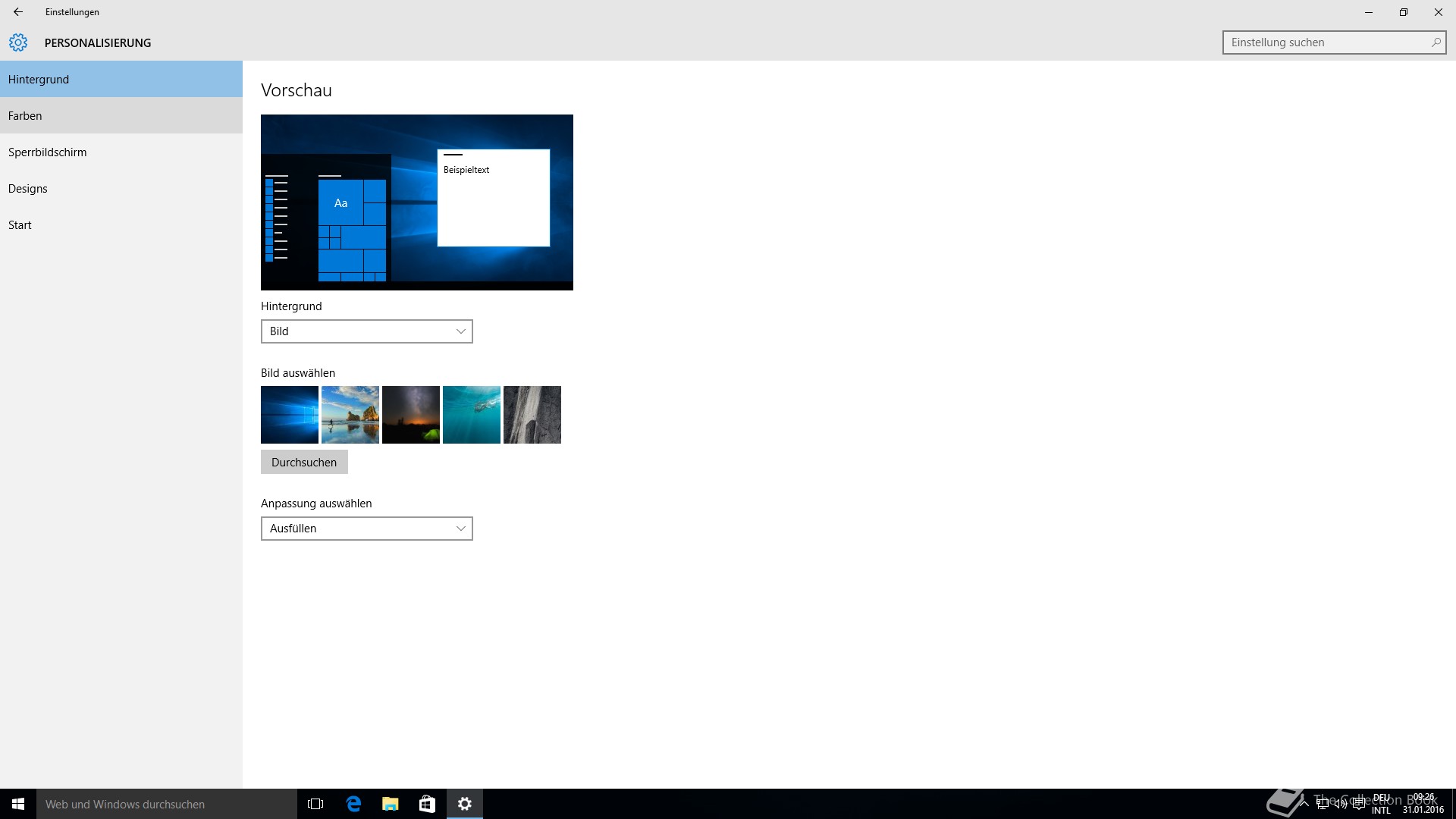Image resolution: width=1456 pixels, height=819 pixels.
Task: Choose the beach rocks wallpaper thumbnail
Action: 350,415
